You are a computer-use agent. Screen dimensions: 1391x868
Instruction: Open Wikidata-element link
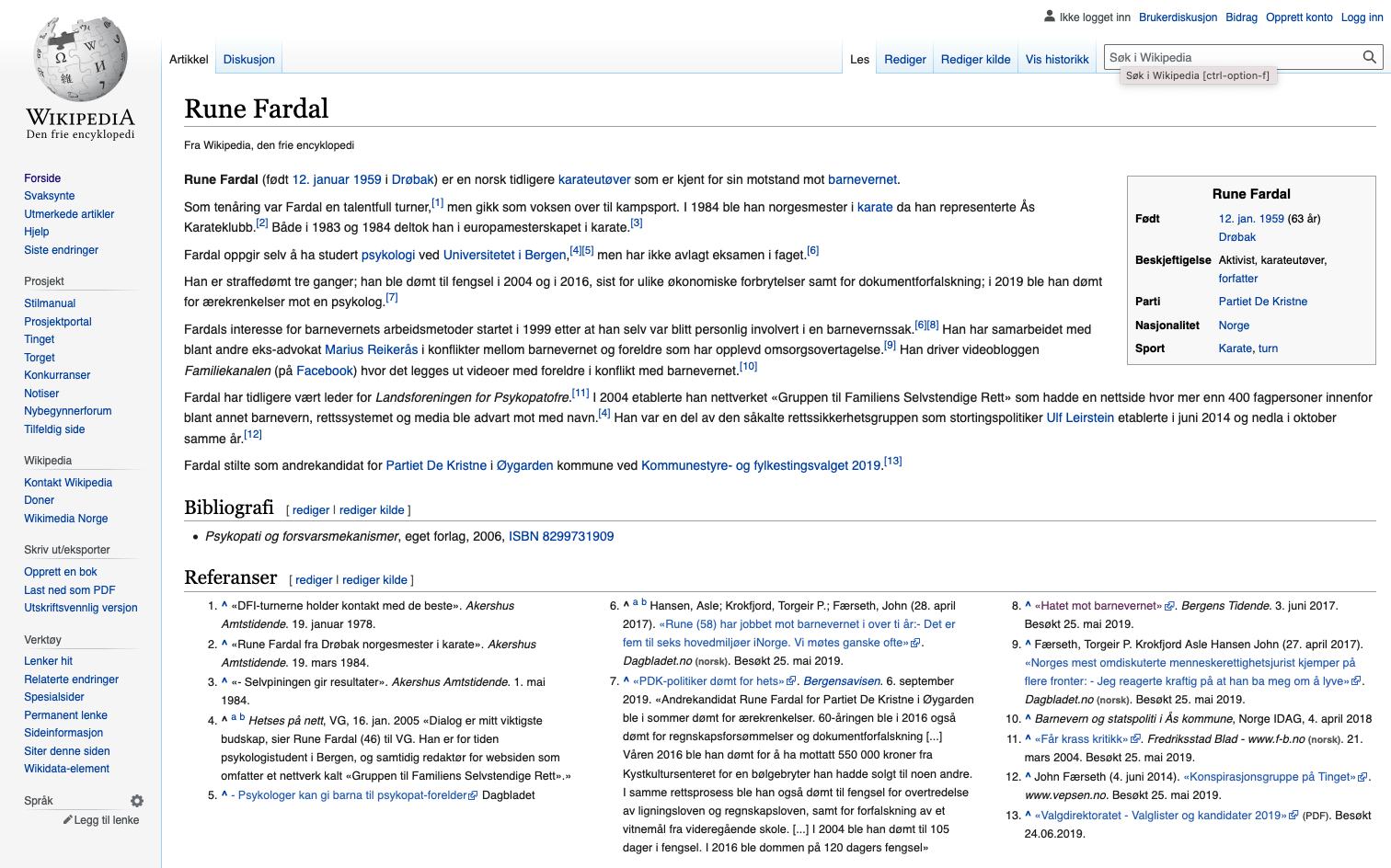coord(66,769)
